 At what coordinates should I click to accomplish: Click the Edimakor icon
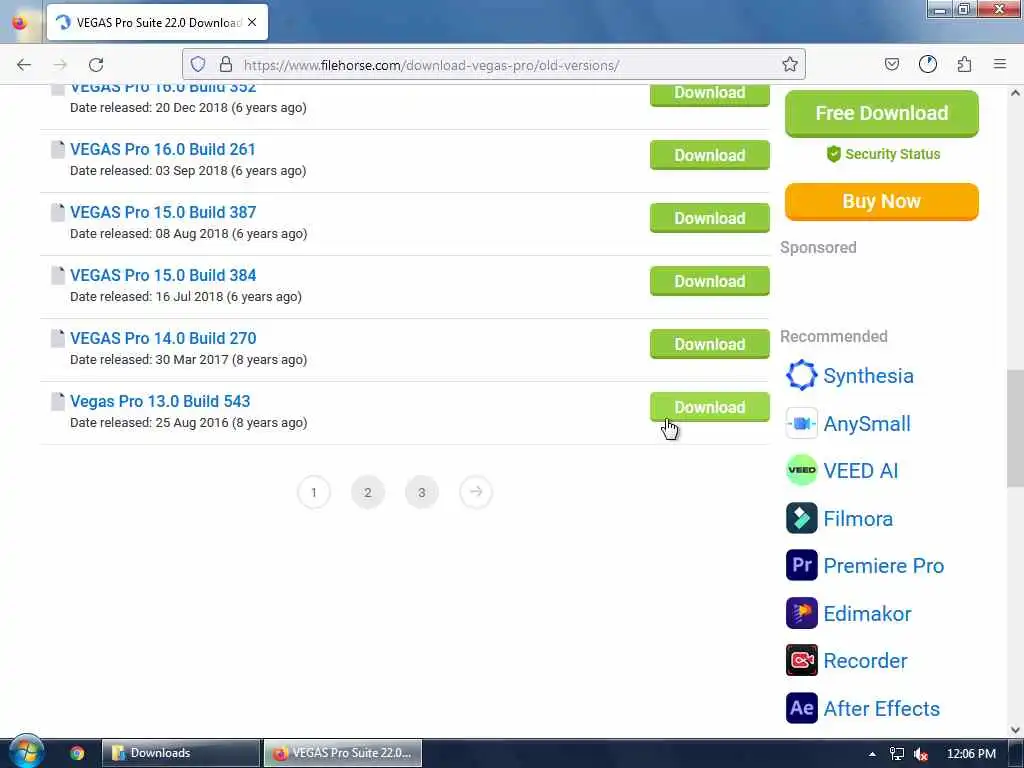point(801,613)
